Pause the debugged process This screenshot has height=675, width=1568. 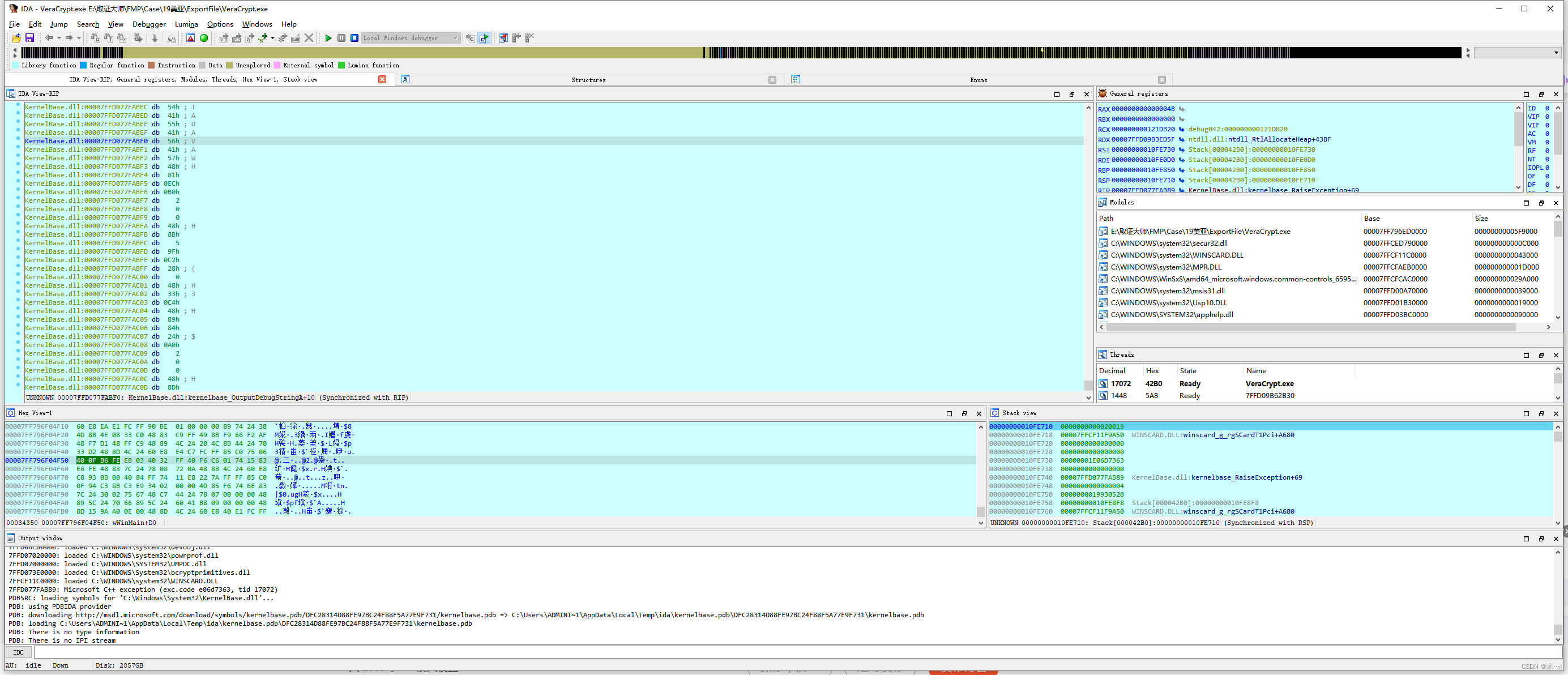[341, 38]
